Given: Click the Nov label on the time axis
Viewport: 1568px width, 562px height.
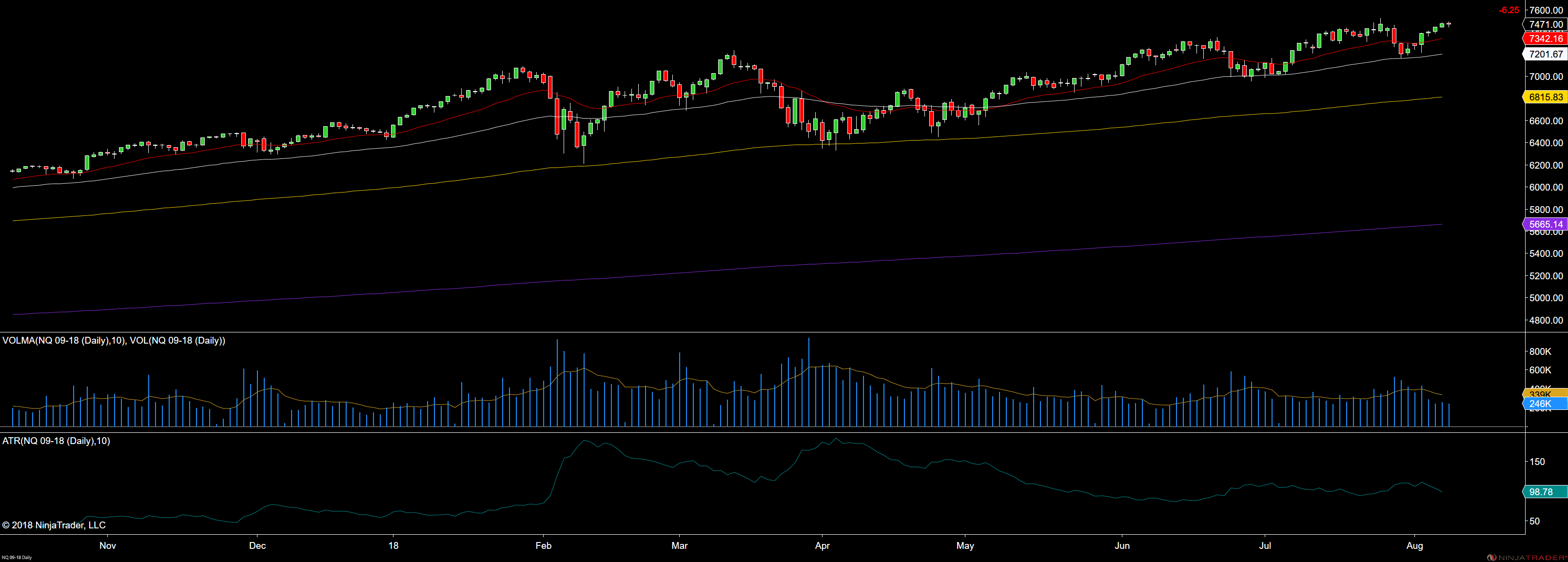Looking at the screenshot, I should point(108,545).
